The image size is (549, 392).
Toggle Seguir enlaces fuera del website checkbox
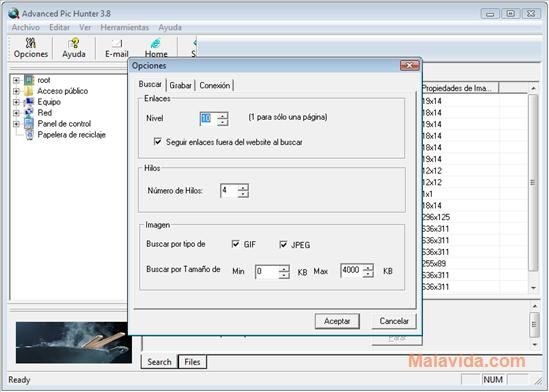(158, 142)
